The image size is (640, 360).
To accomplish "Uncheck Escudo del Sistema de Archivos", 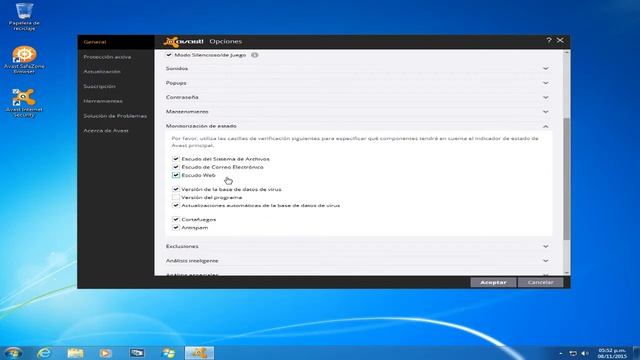I will point(176,159).
